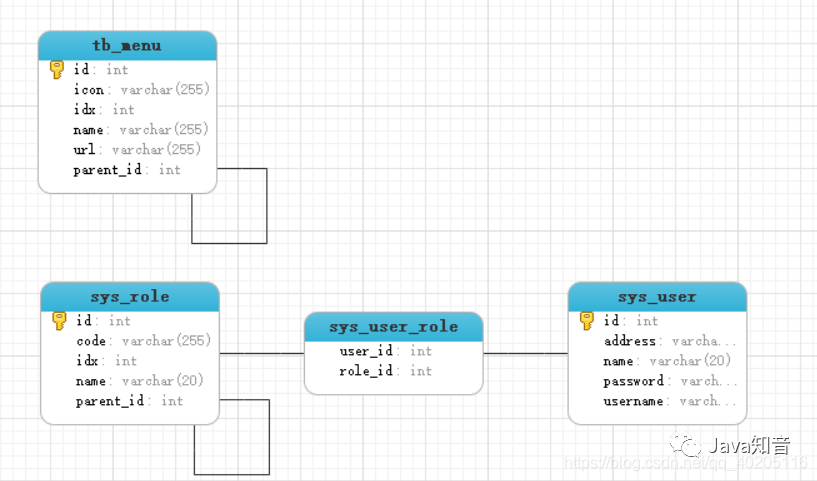
Task: Click the sys_role self-referencing relation line
Action: pyautogui.click(x=269, y=437)
